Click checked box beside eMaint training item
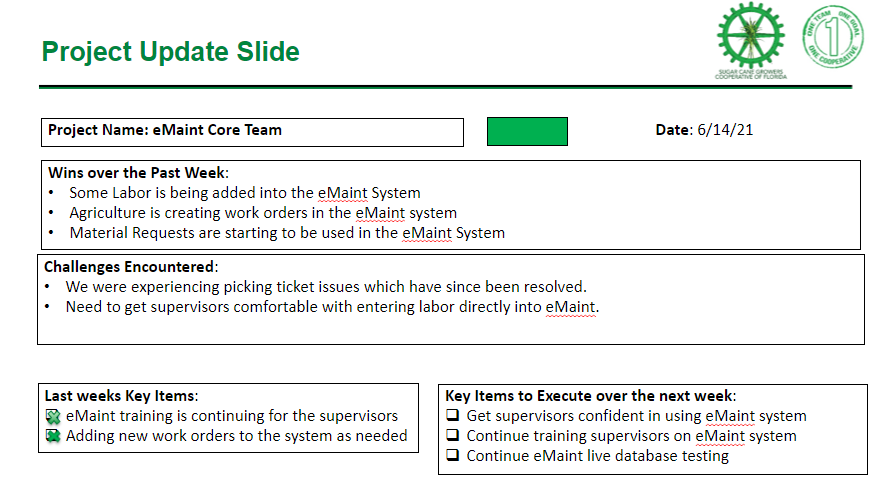894x494 pixels. pos(53,417)
